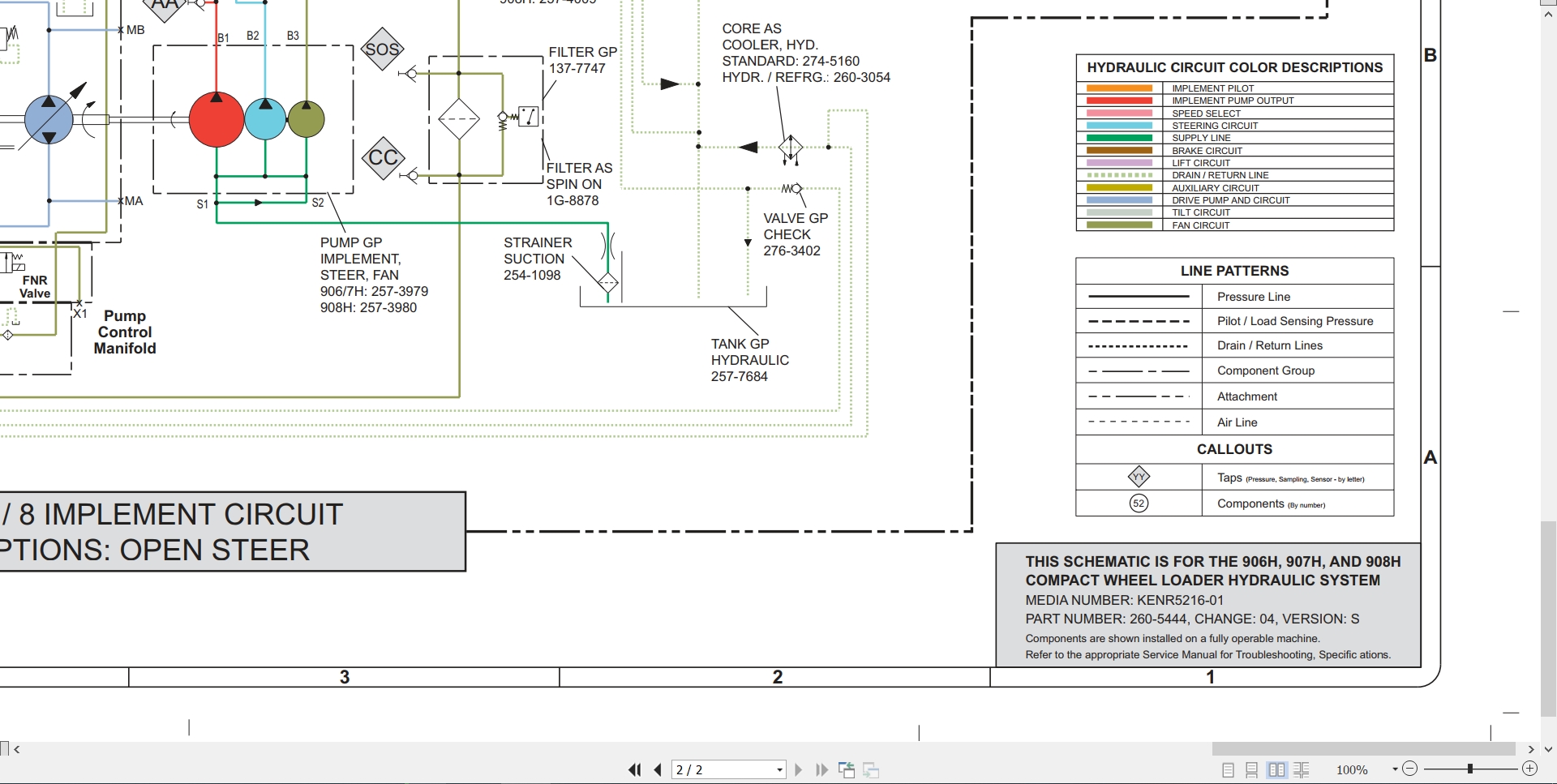Click the red implement pump circle
Screen dimensions: 1557x784
click(x=217, y=119)
